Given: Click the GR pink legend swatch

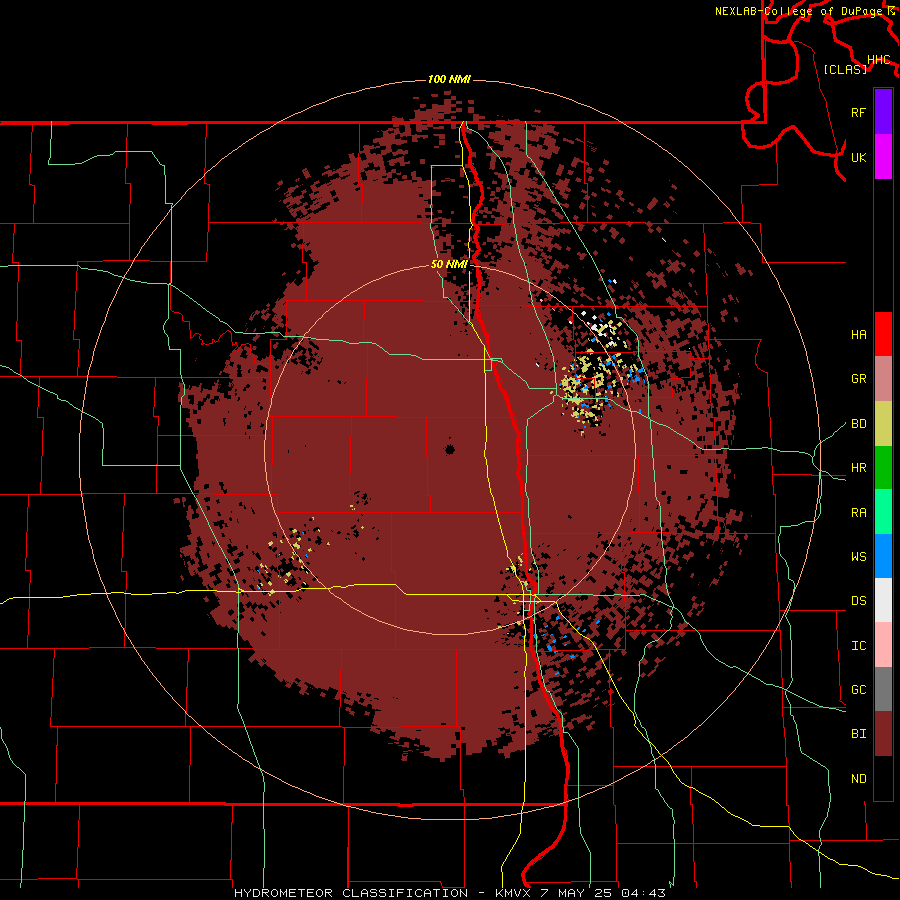Looking at the screenshot, I should pyautogui.click(x=883, y=379).
